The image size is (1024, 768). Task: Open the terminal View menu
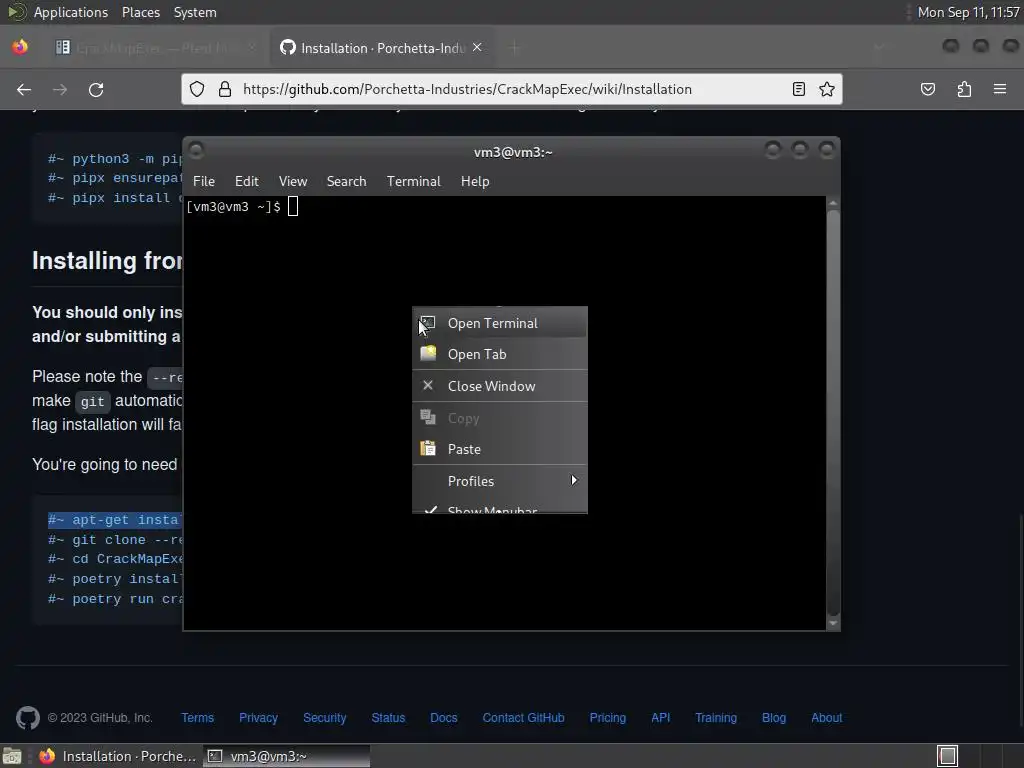(x=293, y=182)
